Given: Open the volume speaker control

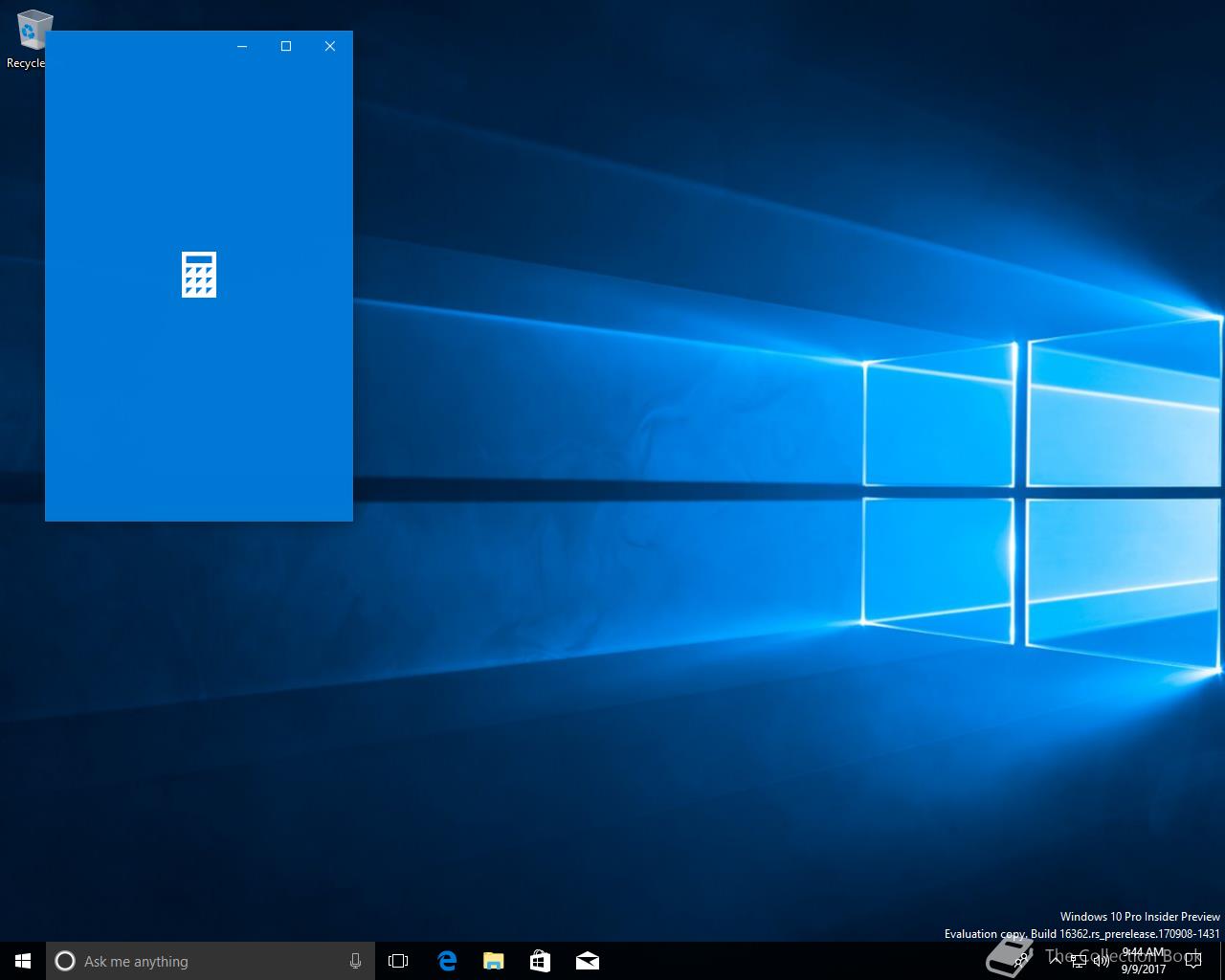Looking at the screenshot, I should click(x=1102, y=961).
